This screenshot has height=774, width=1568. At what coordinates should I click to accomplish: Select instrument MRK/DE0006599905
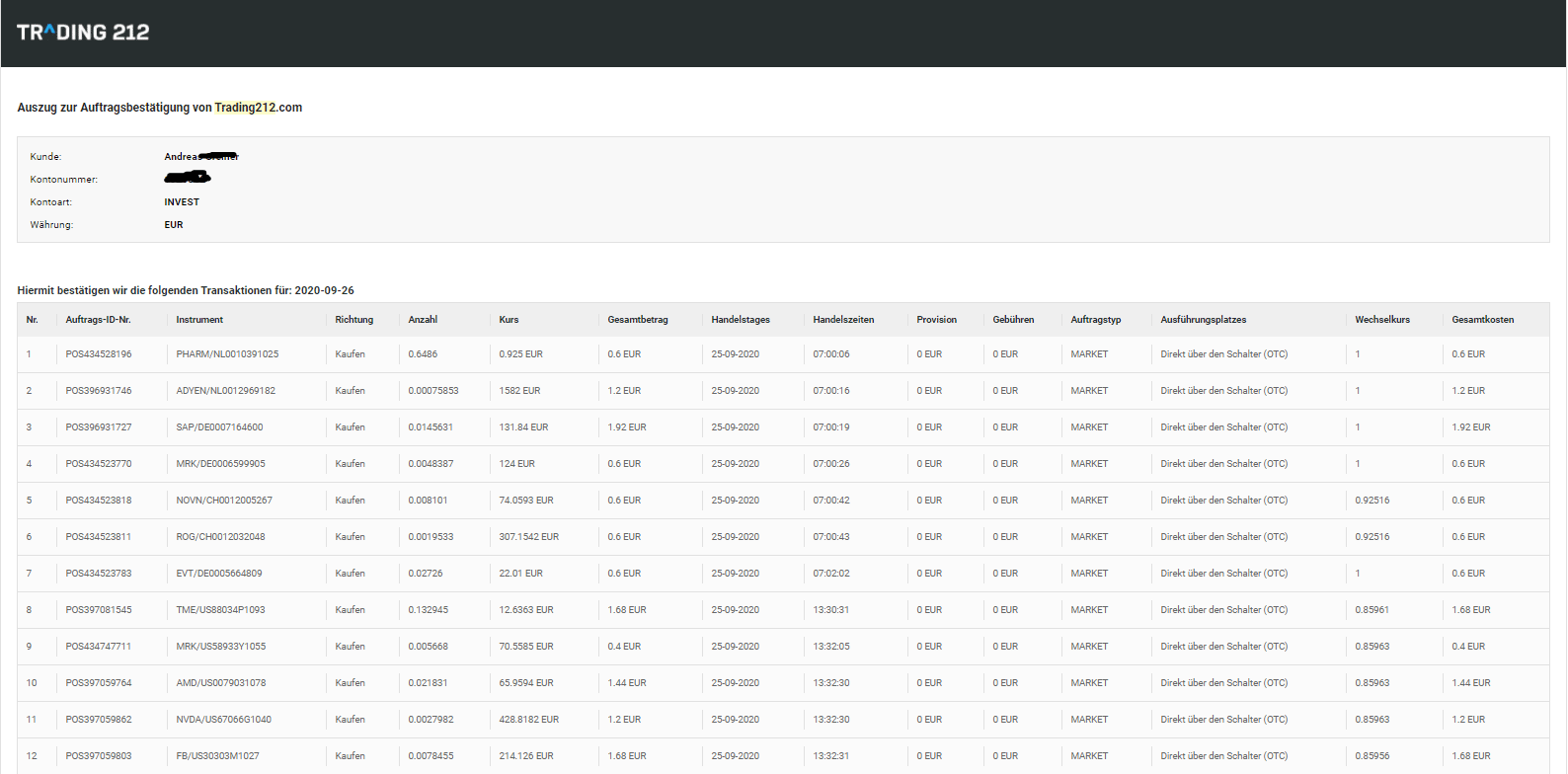(x=220, y=464)
